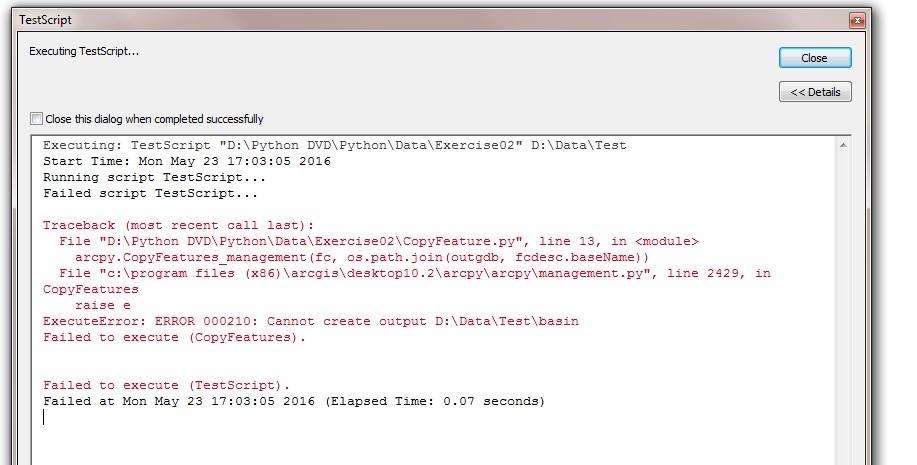Click the Close button
This screenshot has width=917, height=465.
coord(815,58)
